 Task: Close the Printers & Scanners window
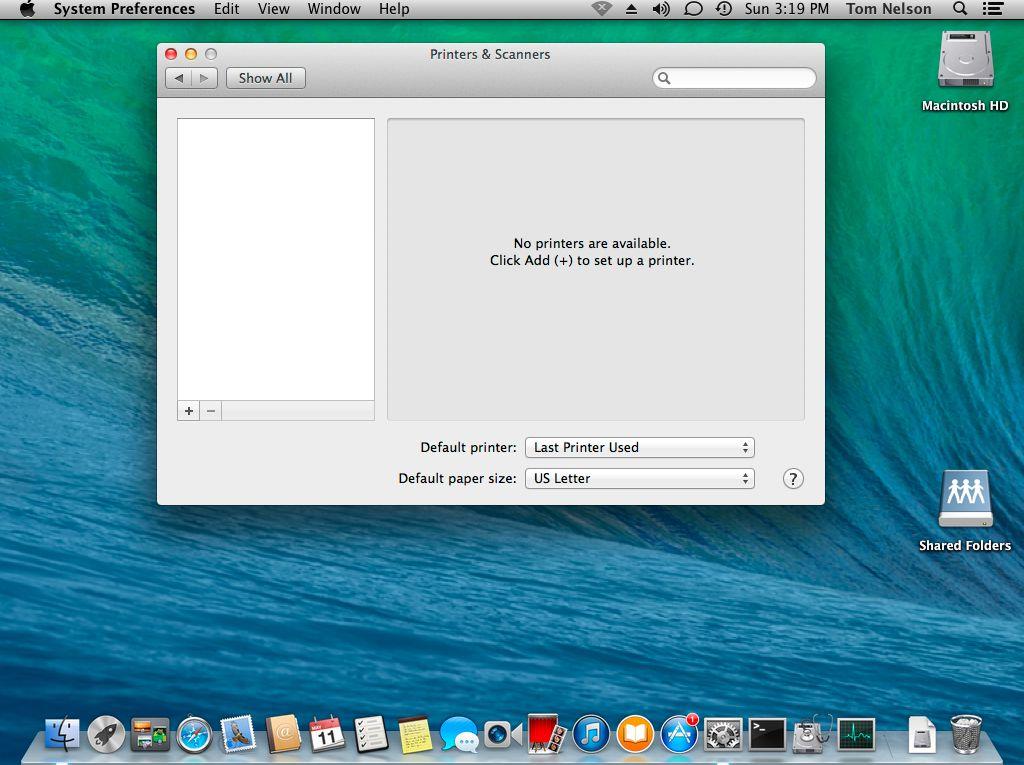point(171,54)
